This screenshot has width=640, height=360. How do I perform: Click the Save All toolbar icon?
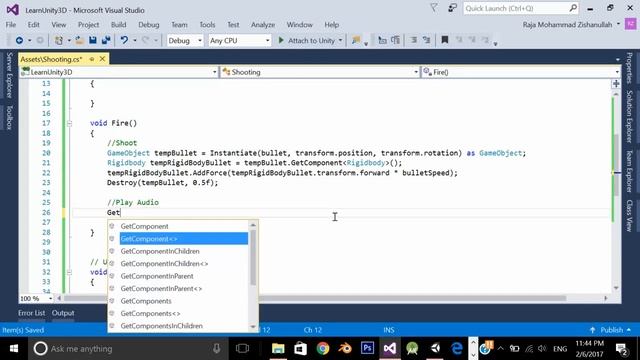coord(106,40)
